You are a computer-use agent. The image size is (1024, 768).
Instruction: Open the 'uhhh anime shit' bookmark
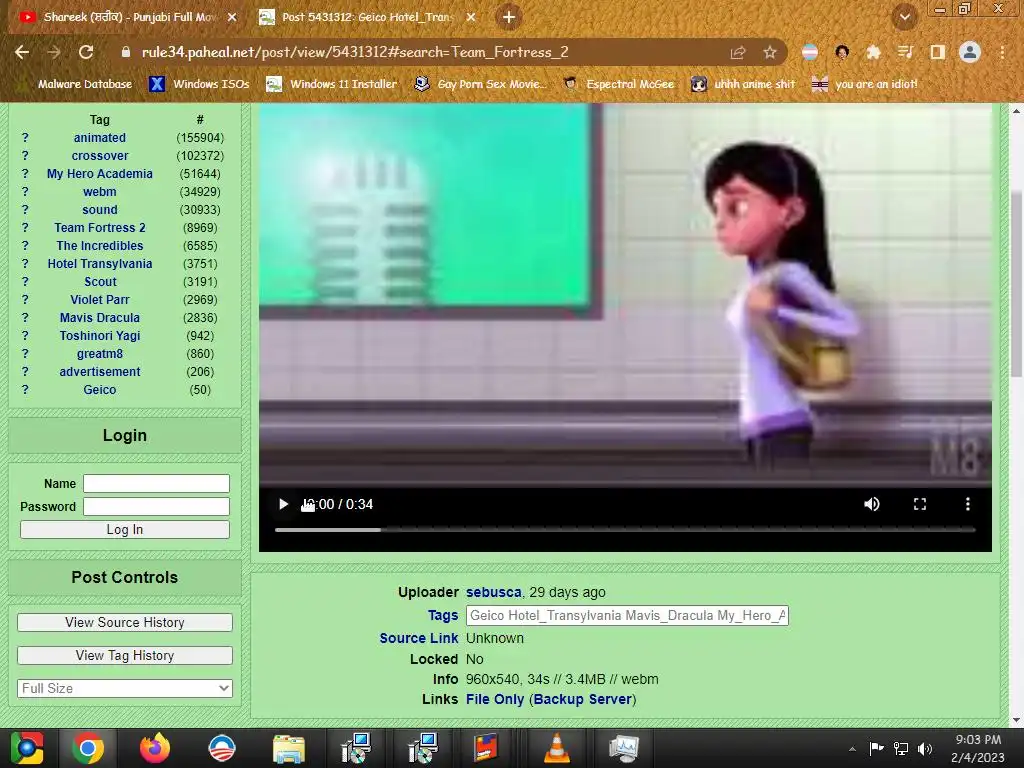743,84
